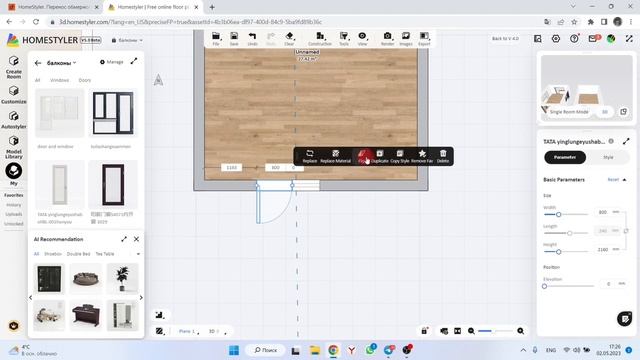Undo the last action

252,39
